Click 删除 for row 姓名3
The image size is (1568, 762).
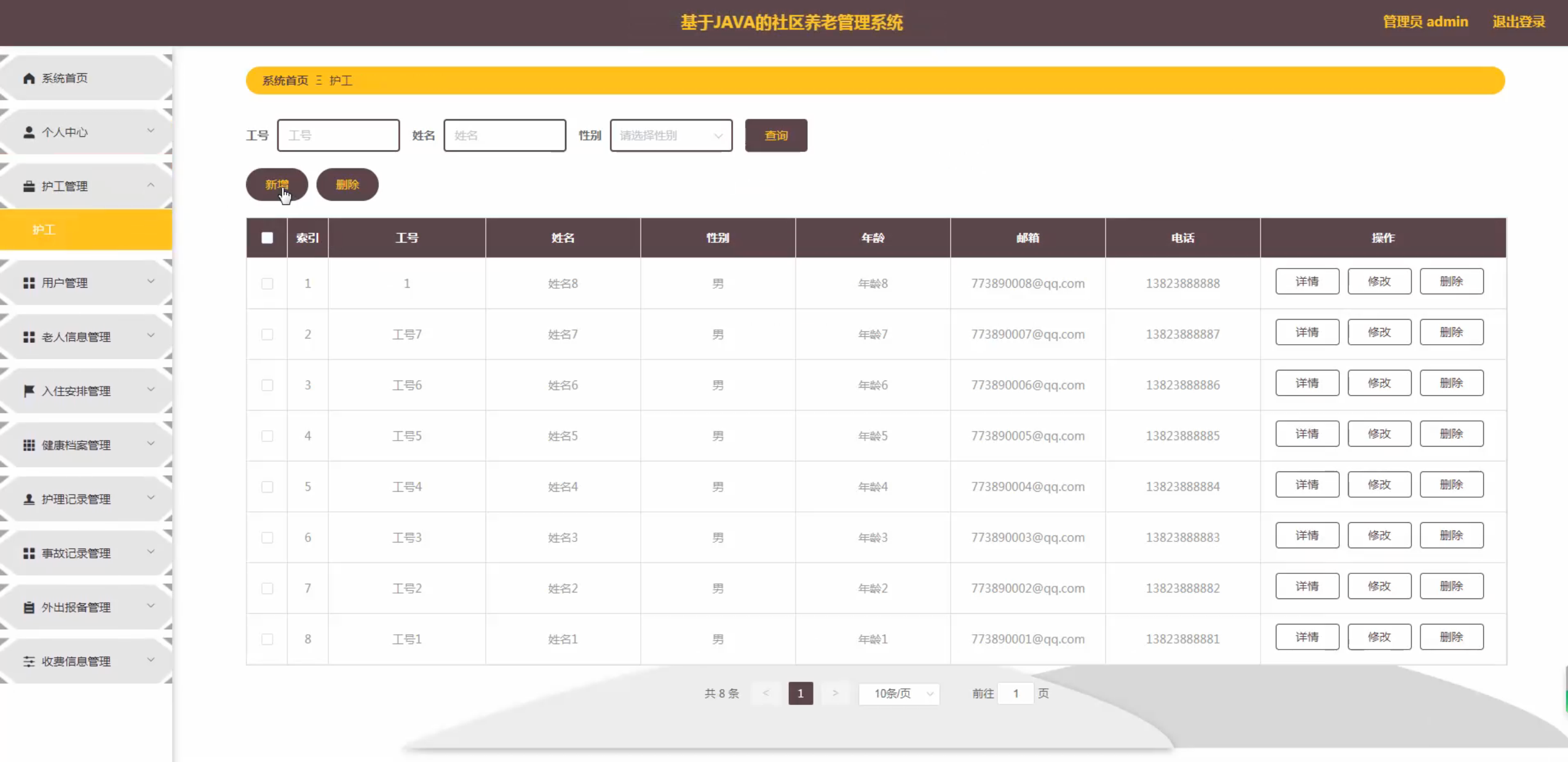1451,535
